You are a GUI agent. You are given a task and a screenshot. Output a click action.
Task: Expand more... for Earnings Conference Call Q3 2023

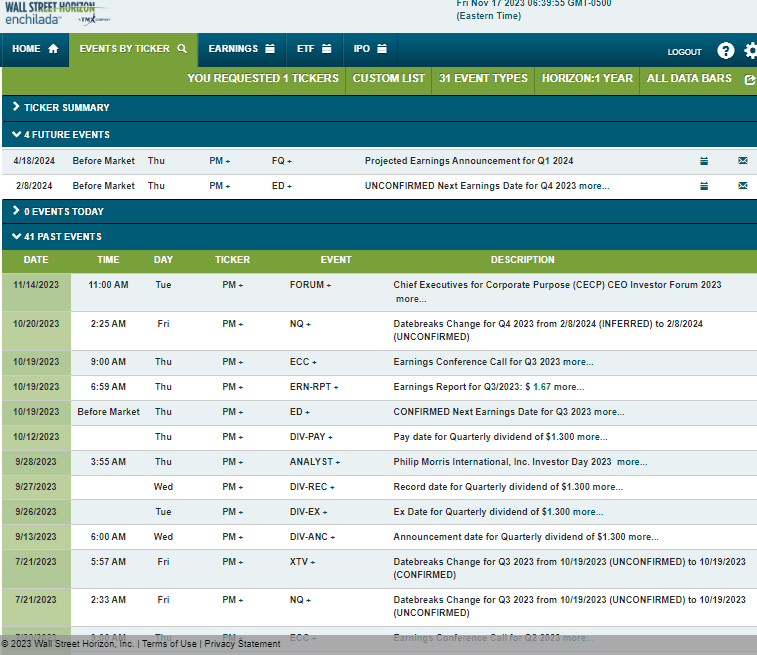tap(578, 362)
